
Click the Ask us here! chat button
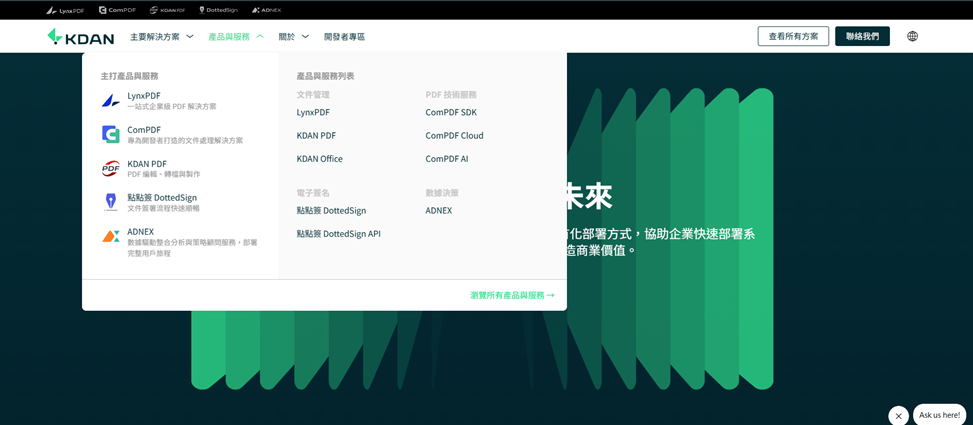[x=939, y=415]
